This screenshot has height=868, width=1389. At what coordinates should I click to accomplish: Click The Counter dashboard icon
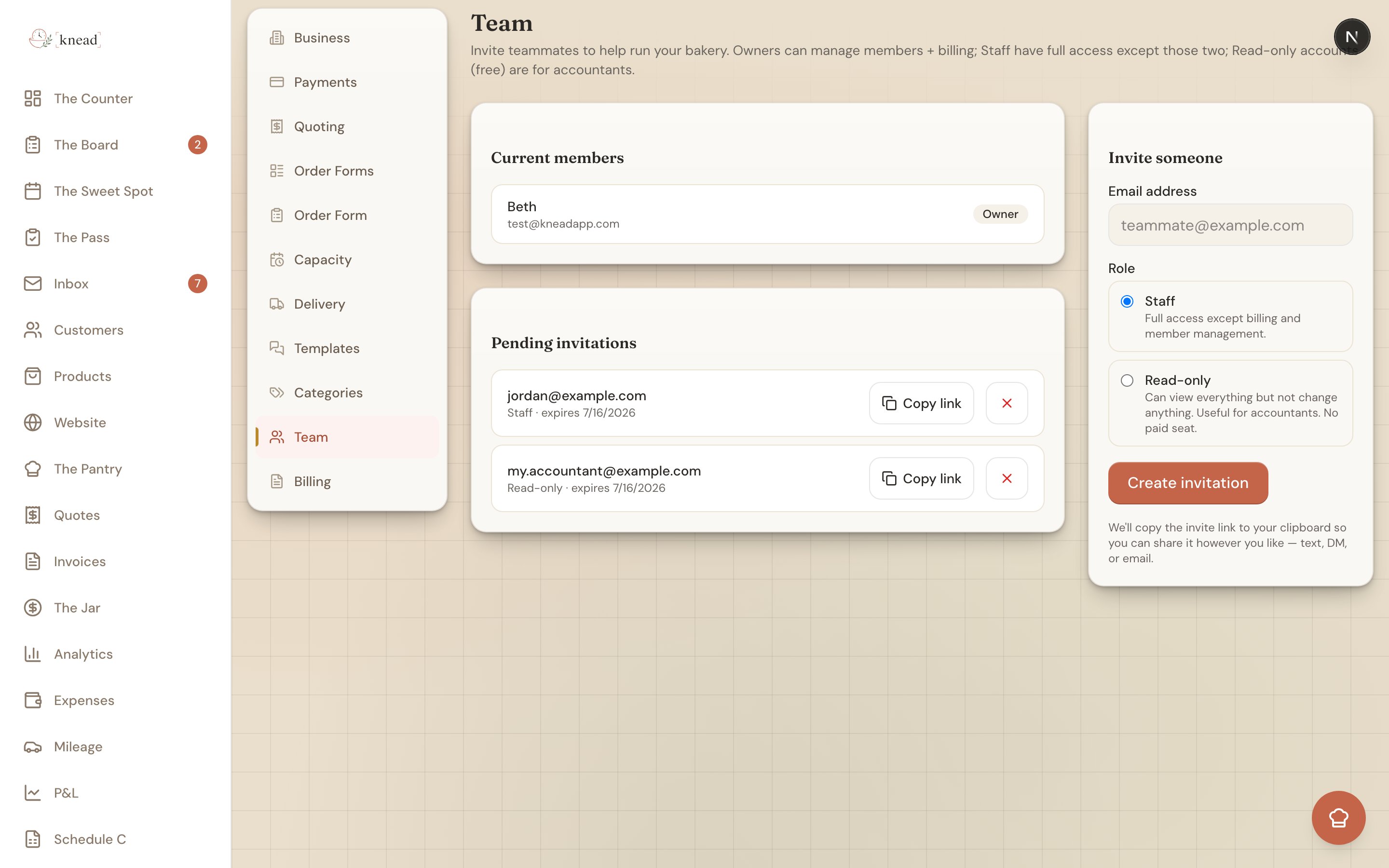33,98
